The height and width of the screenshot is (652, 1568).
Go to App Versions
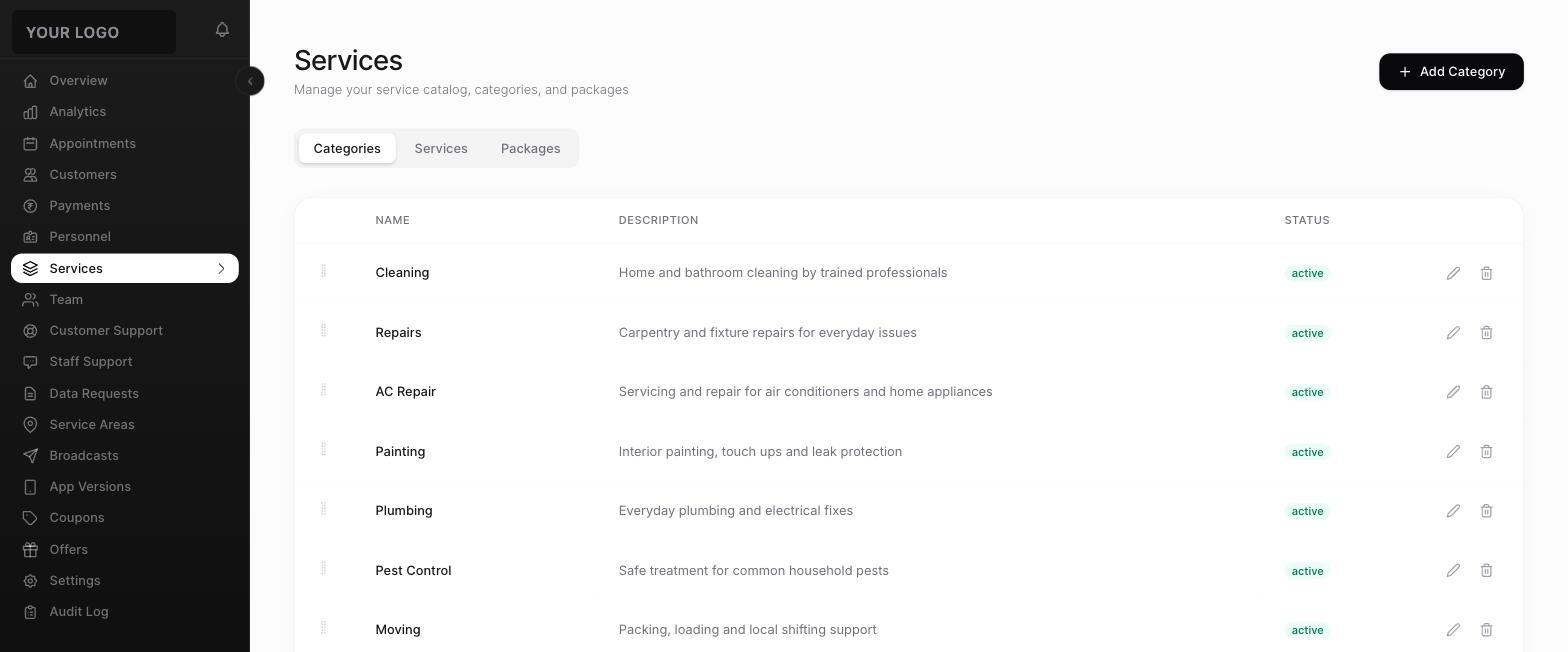pyautogui.click(x=125, y=486)
